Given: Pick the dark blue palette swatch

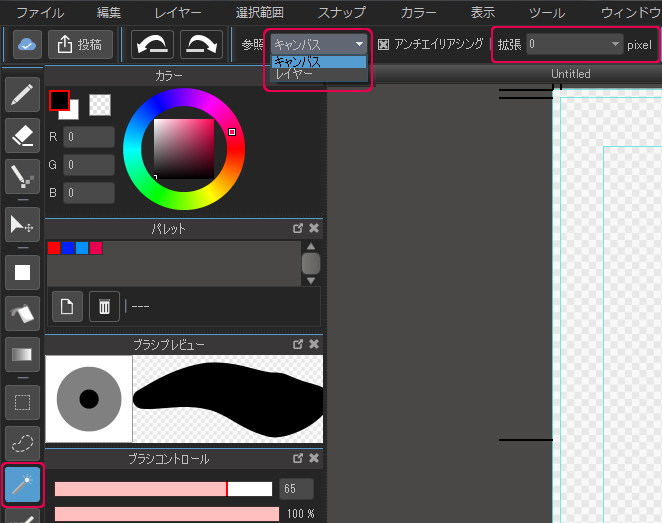Looking at the screenshot, I should point(68,248).
